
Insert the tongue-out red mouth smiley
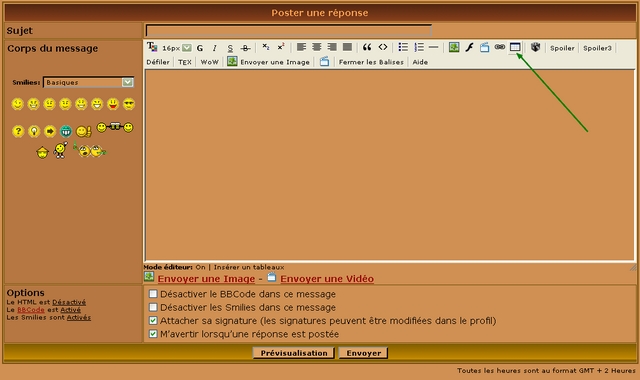(113, 104)
